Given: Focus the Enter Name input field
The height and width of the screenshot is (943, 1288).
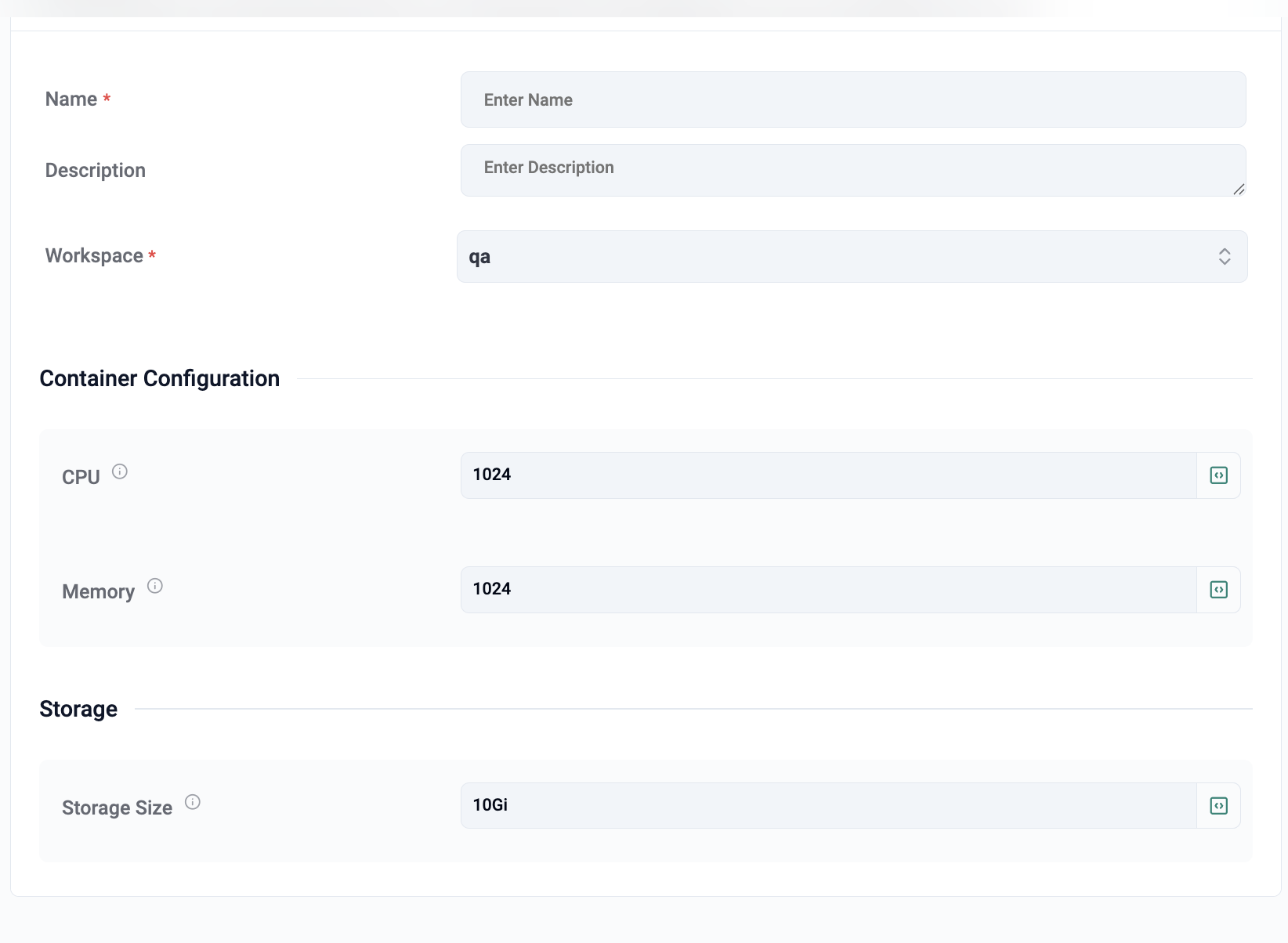Looking at the screenshot, I should [852, 100].
